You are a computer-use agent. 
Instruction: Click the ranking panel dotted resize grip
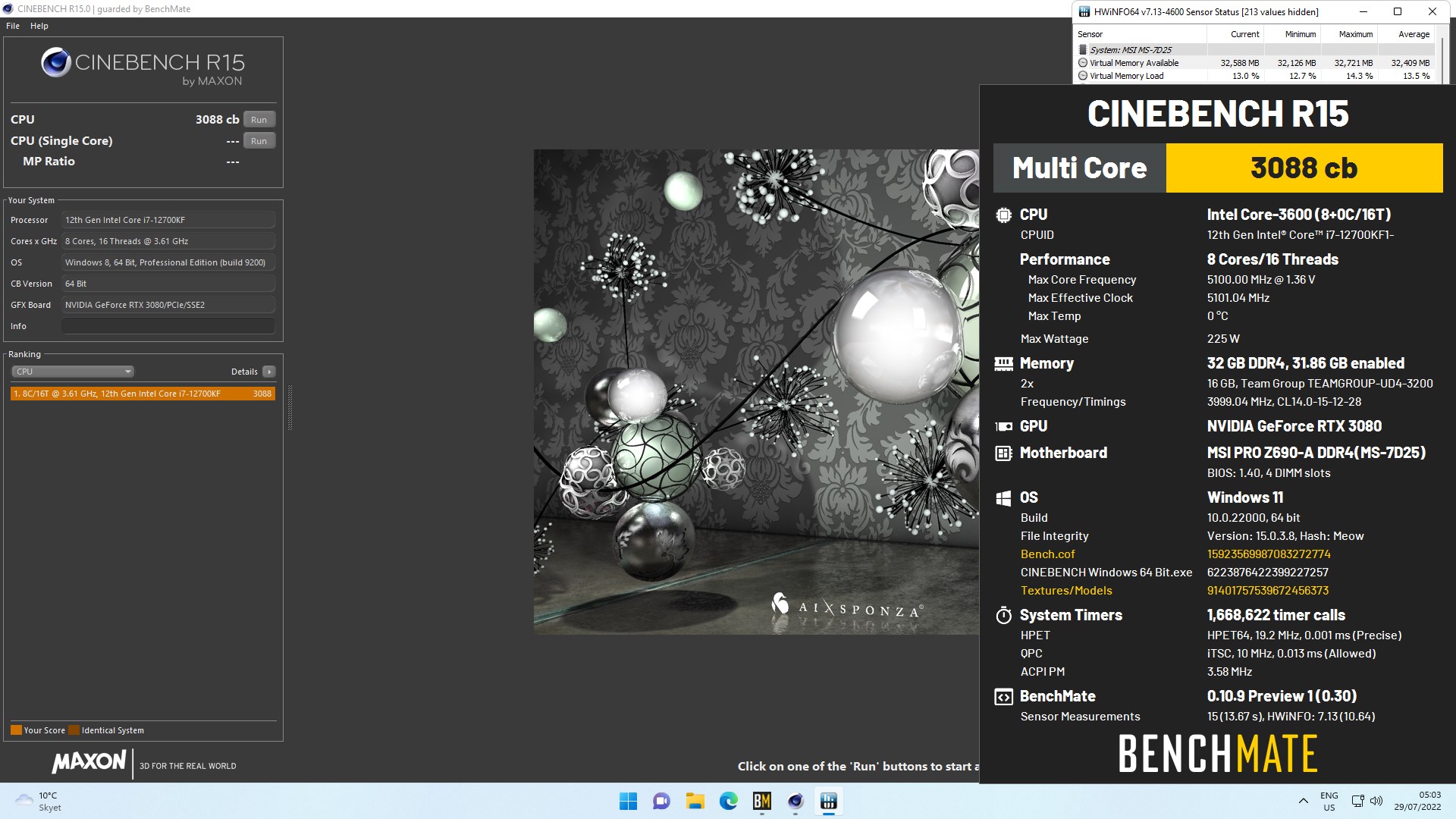290,408
